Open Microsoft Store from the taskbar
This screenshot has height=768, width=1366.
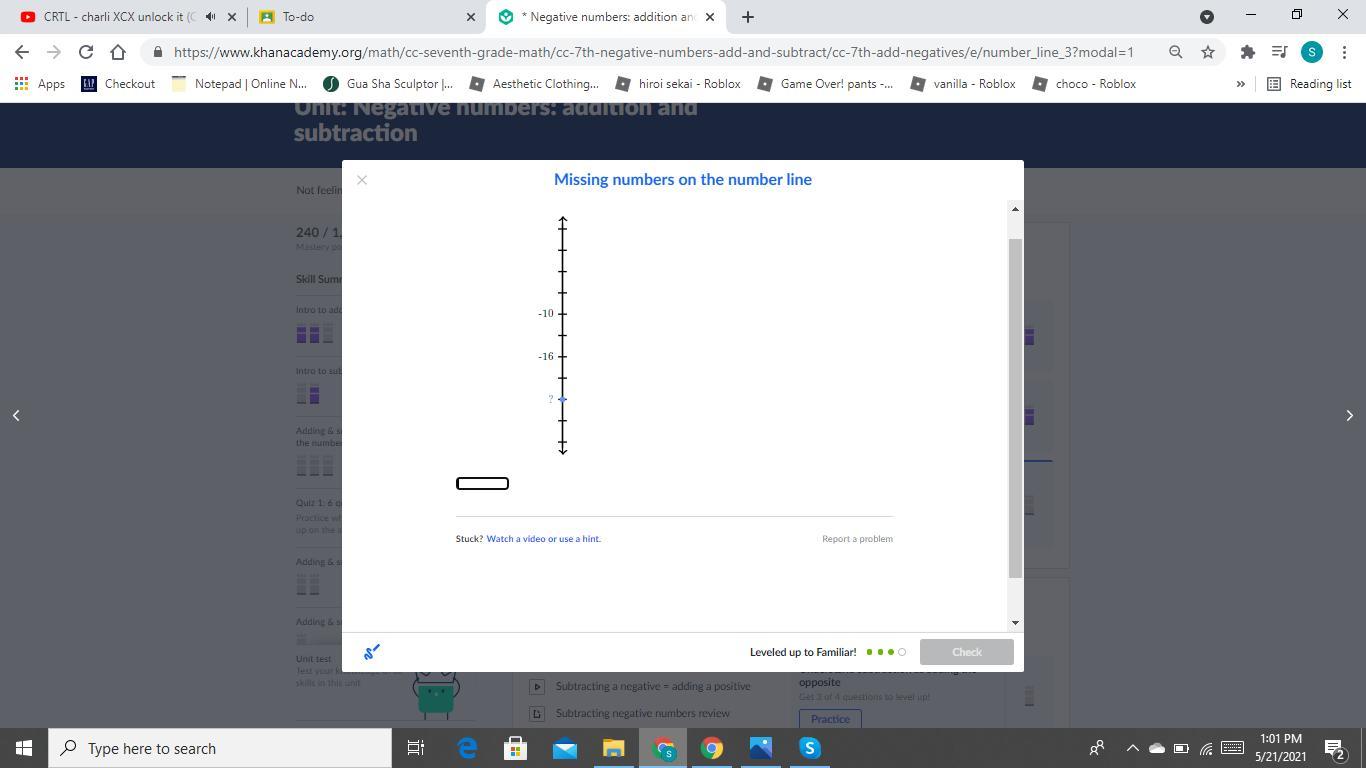515,748
